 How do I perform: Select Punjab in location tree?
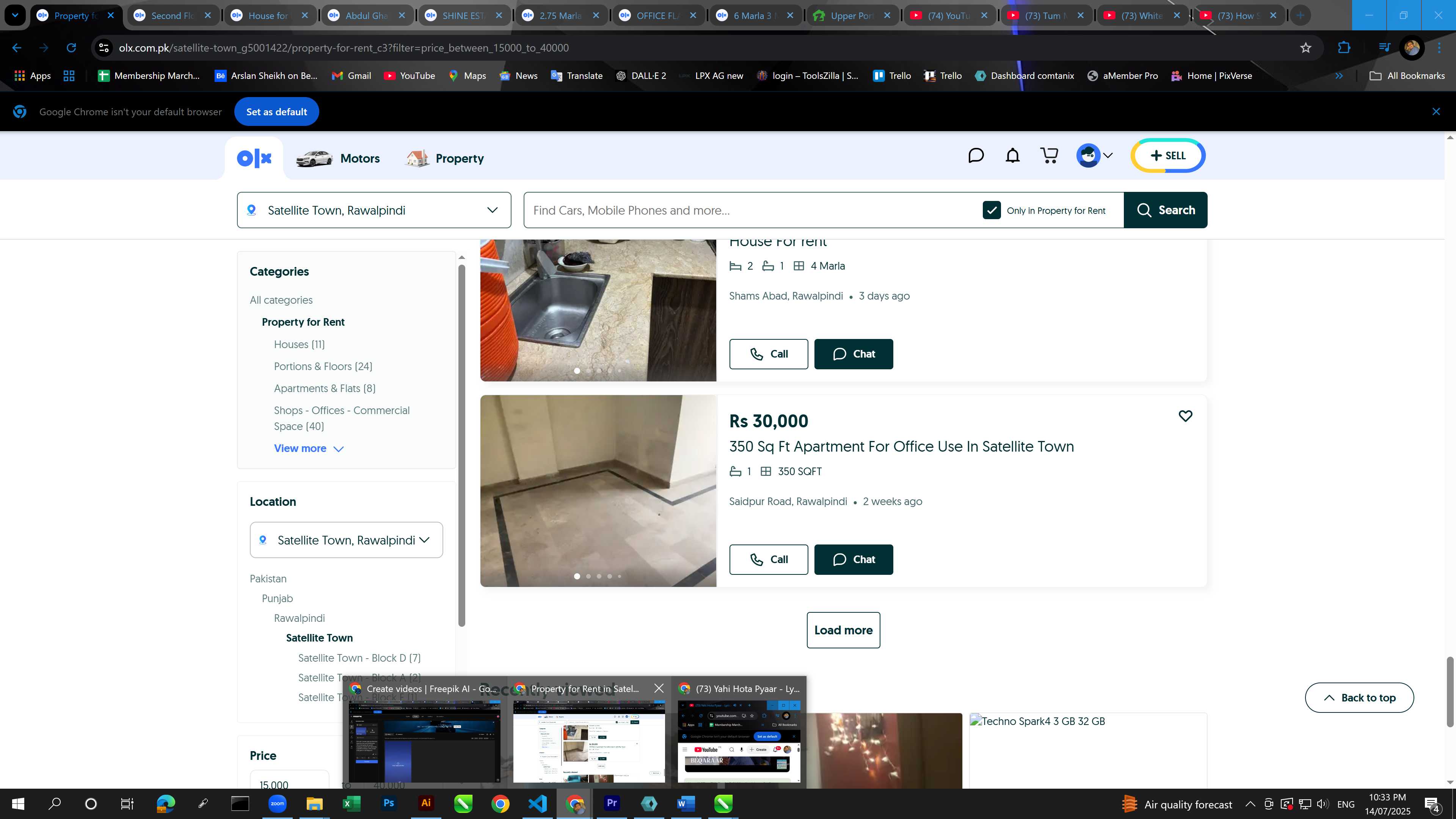278,599
